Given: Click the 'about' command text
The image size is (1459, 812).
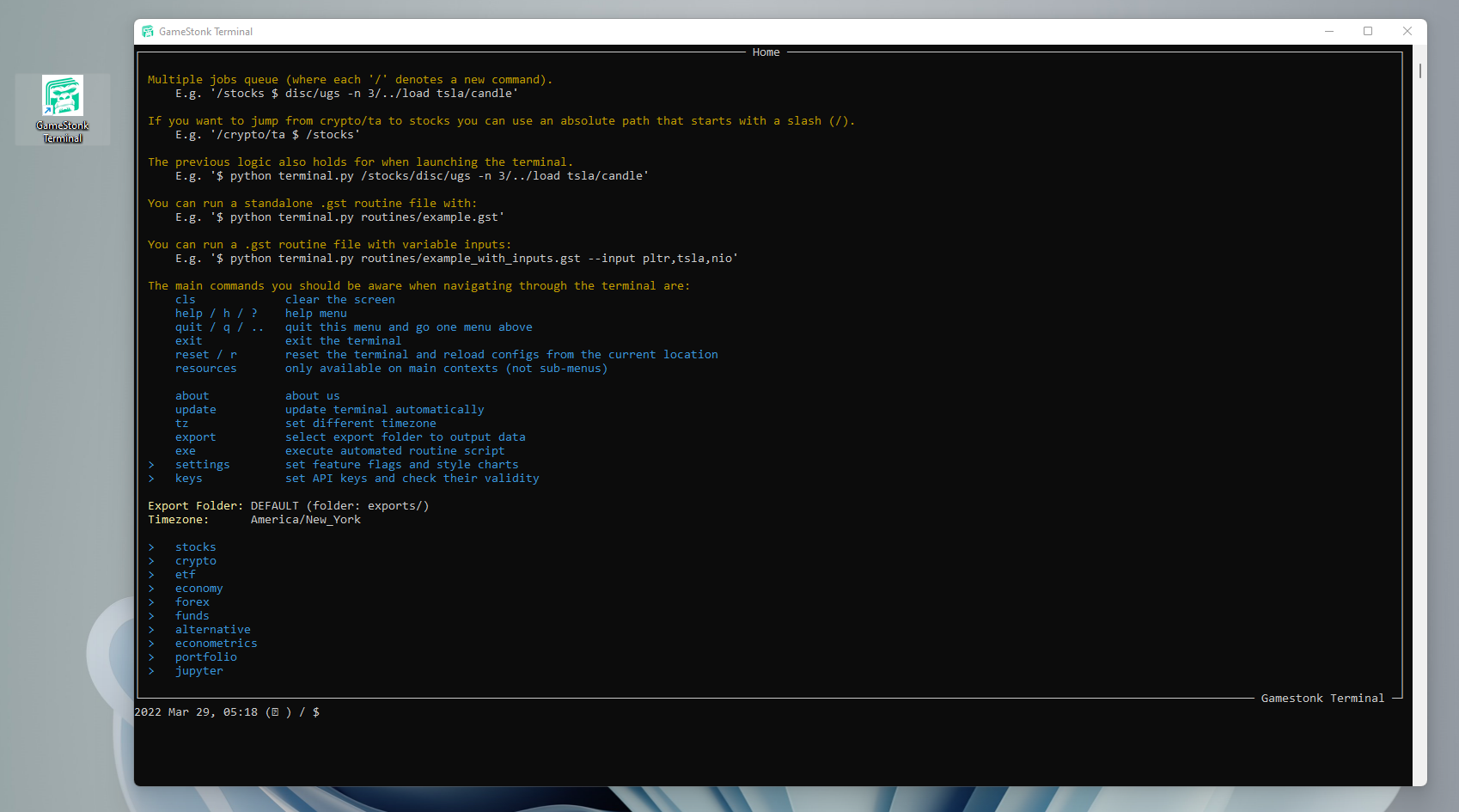Looking at the screenshot, I should [192, 396].
